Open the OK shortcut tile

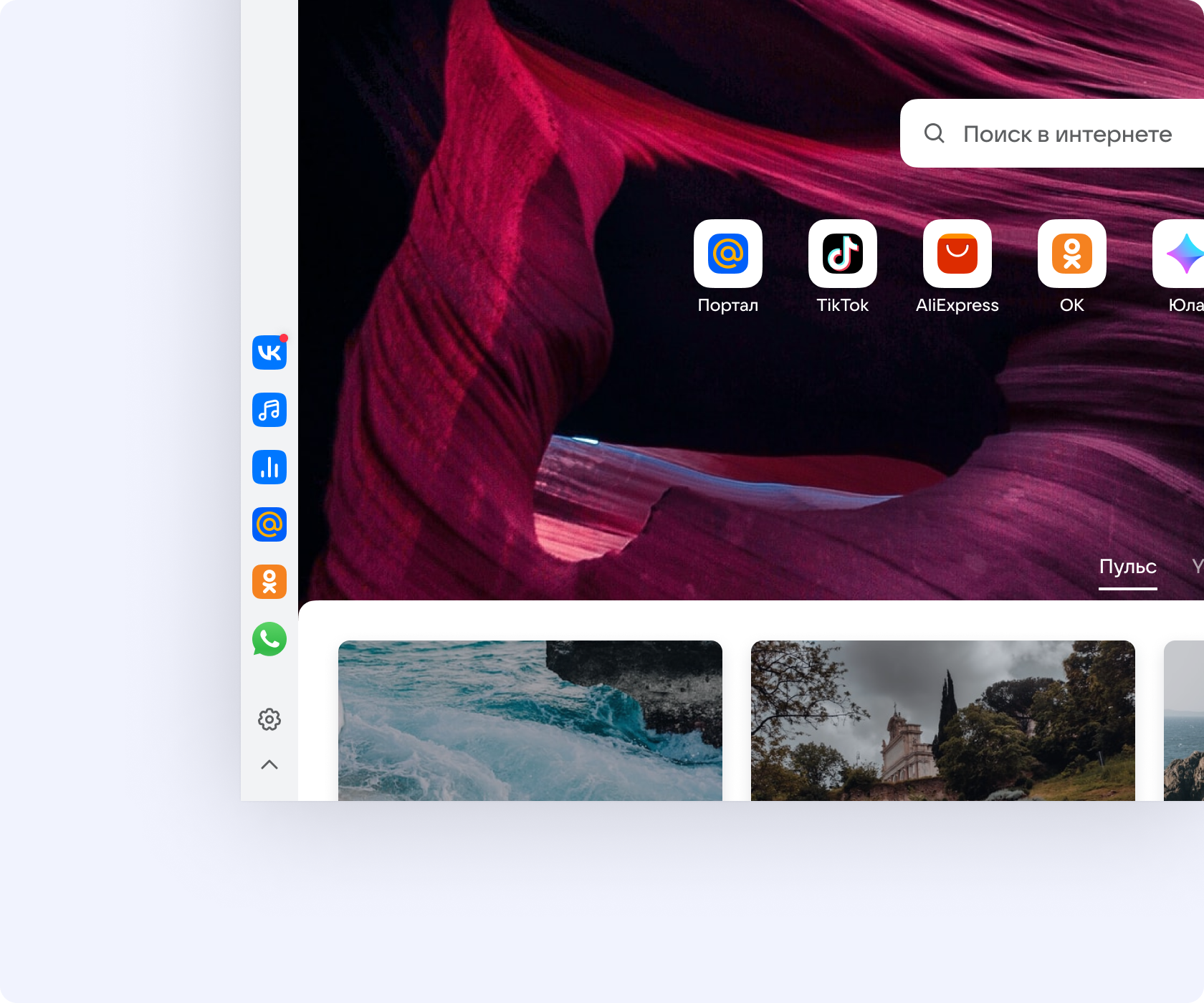point(1072,254)
